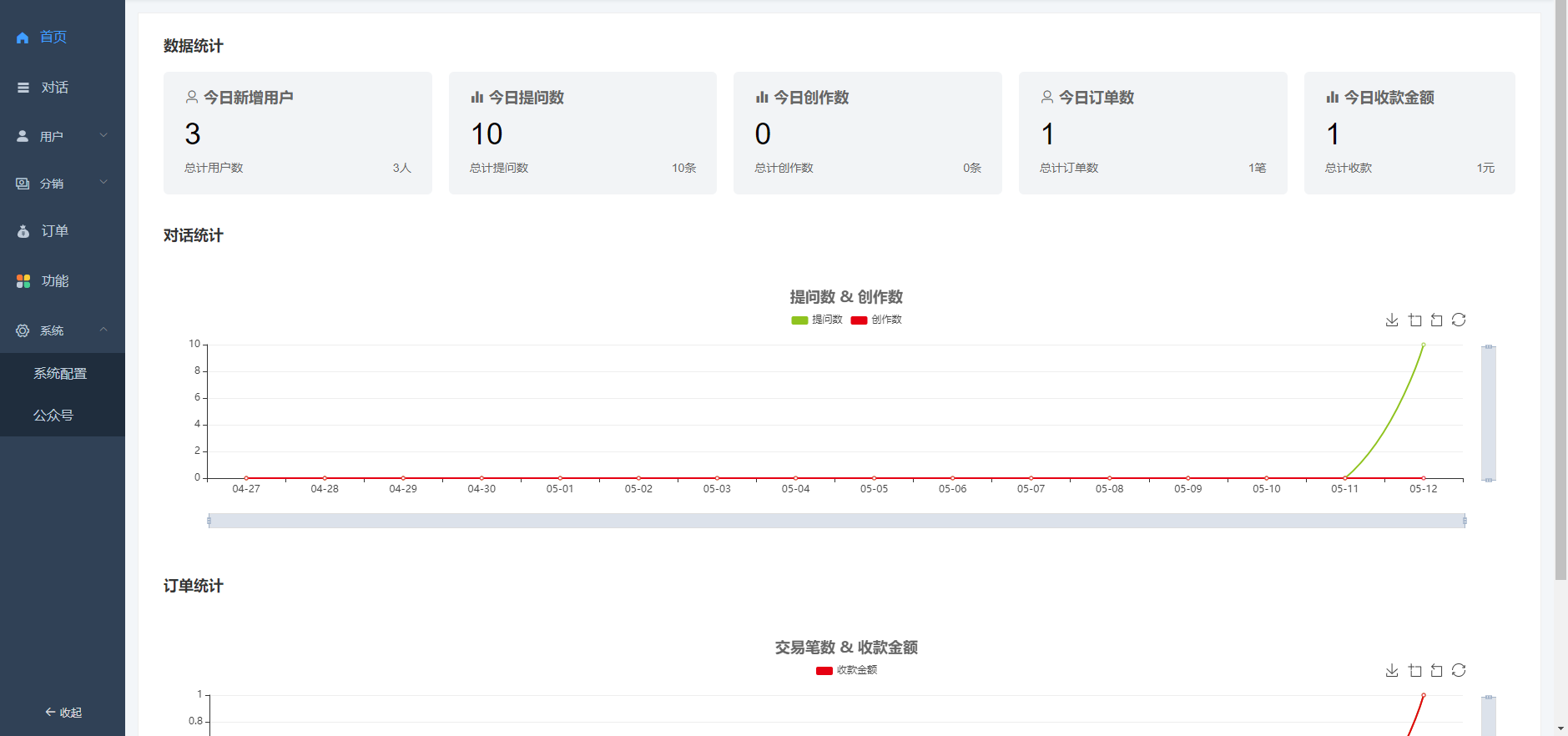Click the 数据统计 section heading
1568x736 pixels.
(x=194, y=46)
